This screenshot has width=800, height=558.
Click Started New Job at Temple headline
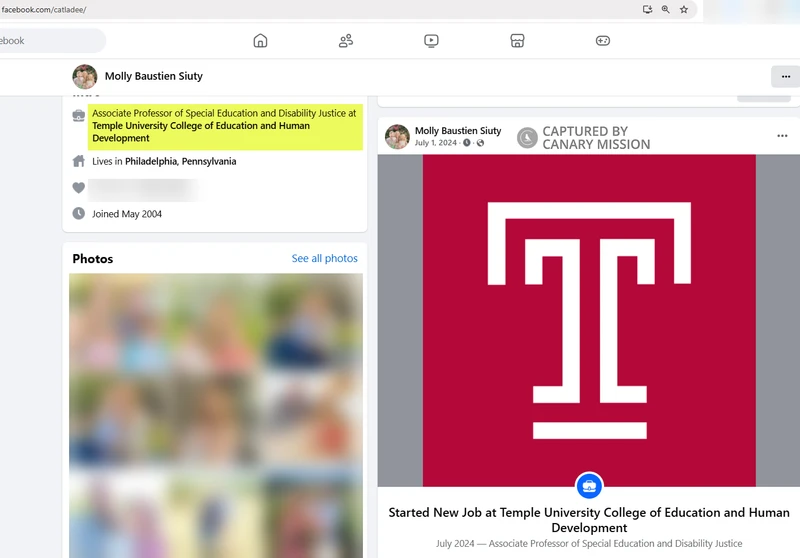coord(589,520)
